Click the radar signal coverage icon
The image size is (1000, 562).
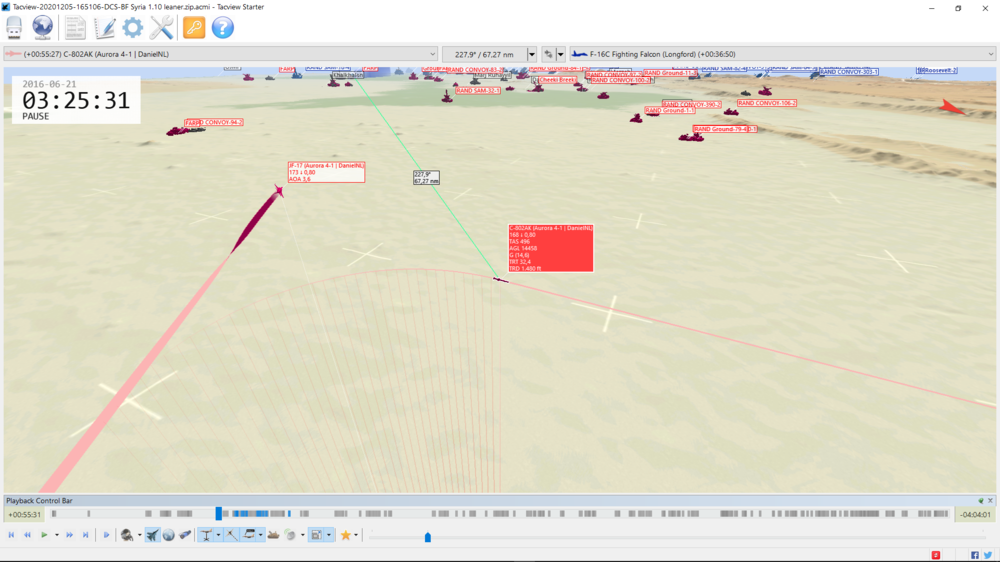[291, 535]
